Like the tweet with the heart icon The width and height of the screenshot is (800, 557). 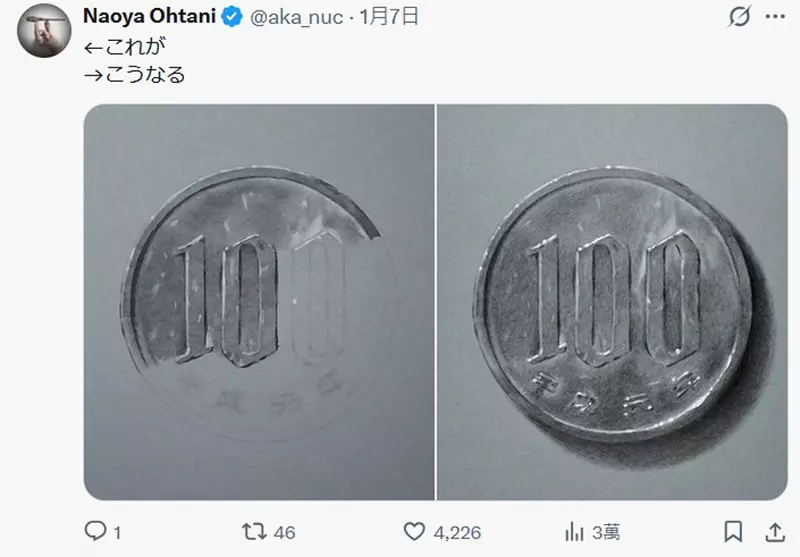[x=415, y=531]
